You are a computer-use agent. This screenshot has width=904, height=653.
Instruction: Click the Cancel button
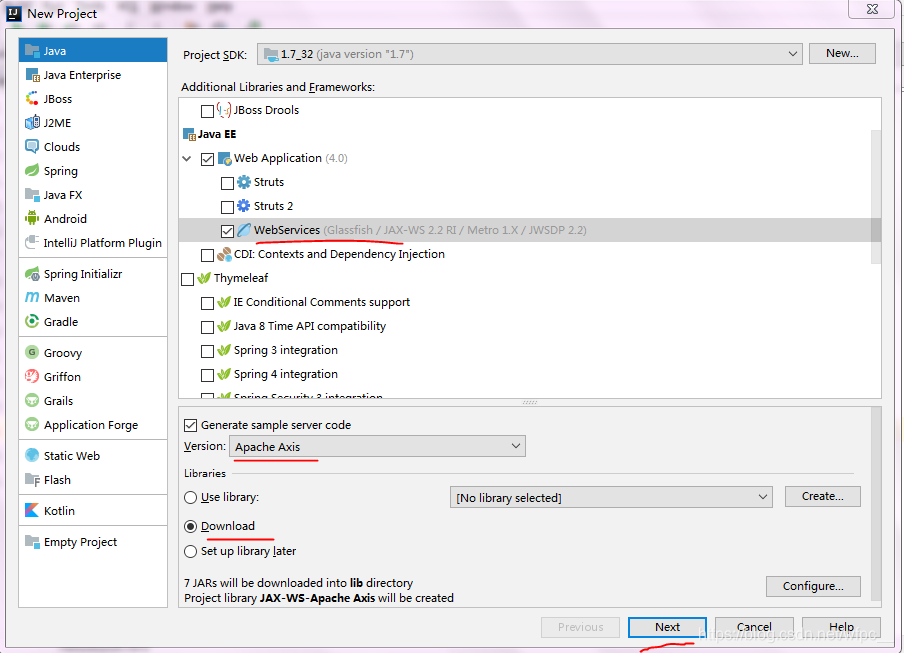tap(754, 627)
